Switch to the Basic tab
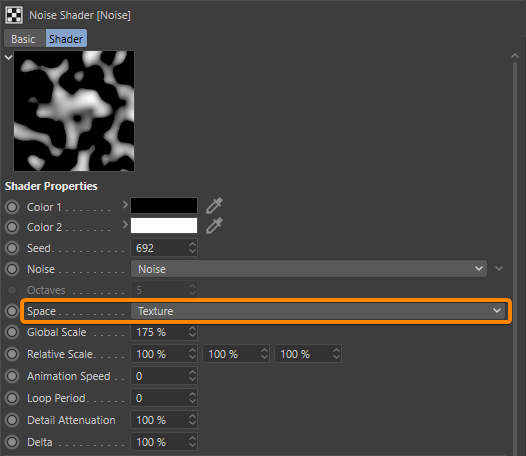The image size is (526, 456). 23,39
